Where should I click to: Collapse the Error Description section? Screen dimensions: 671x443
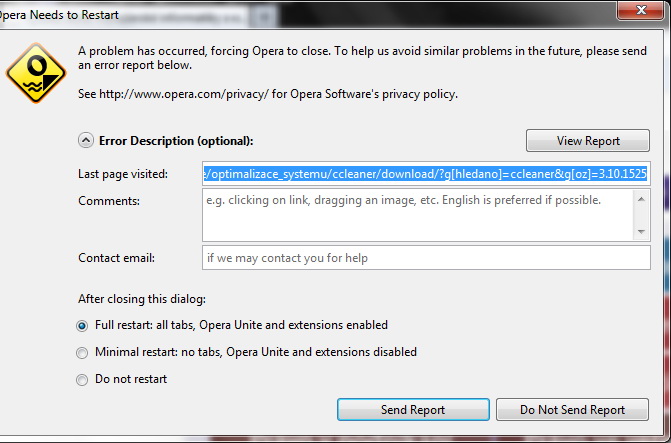(x=86, y=141)
